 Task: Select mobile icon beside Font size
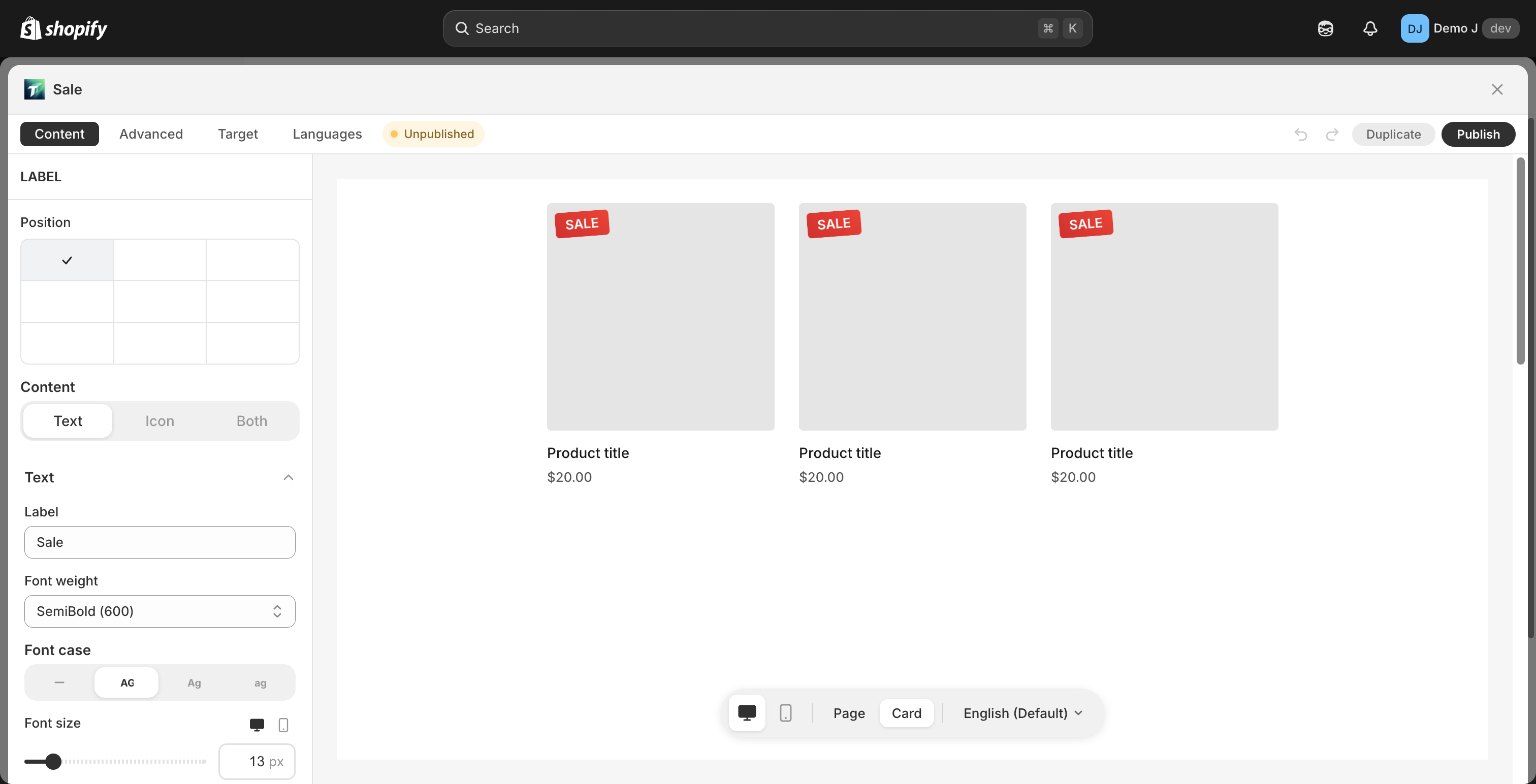coord(283,725)
